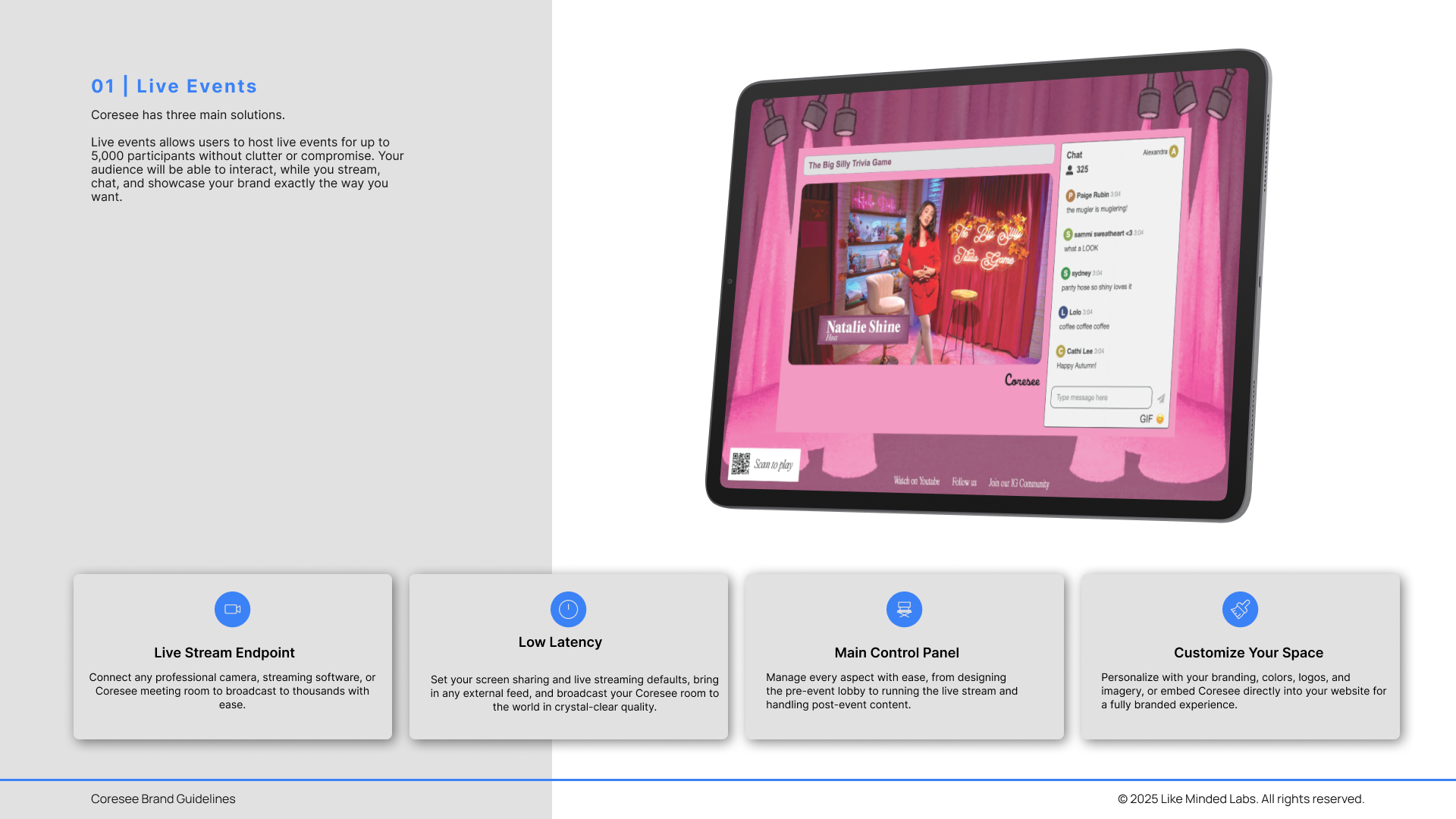The image size is (1456, 819).
Task: Click the clock icon above Low Latency
Action: point(568,609)
